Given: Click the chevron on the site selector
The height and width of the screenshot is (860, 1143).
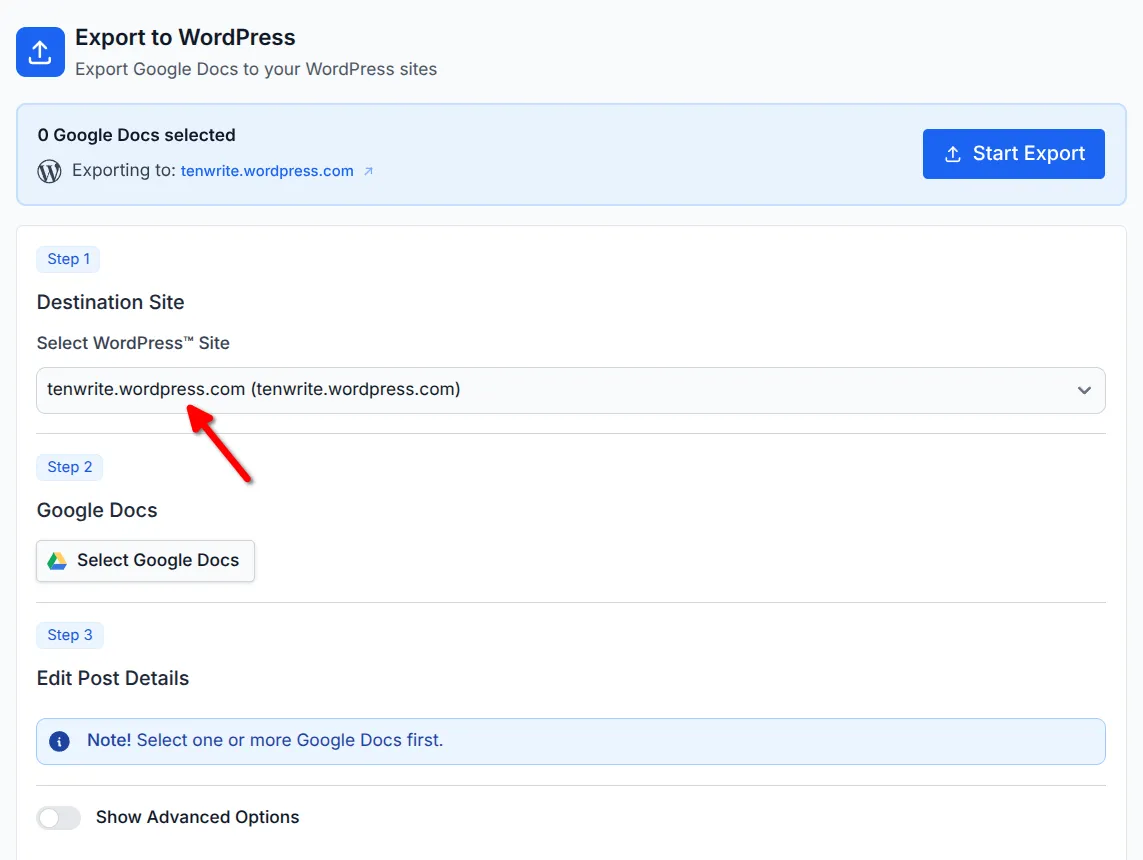Looking at the screenshot, I should [x=1084, y=390].
